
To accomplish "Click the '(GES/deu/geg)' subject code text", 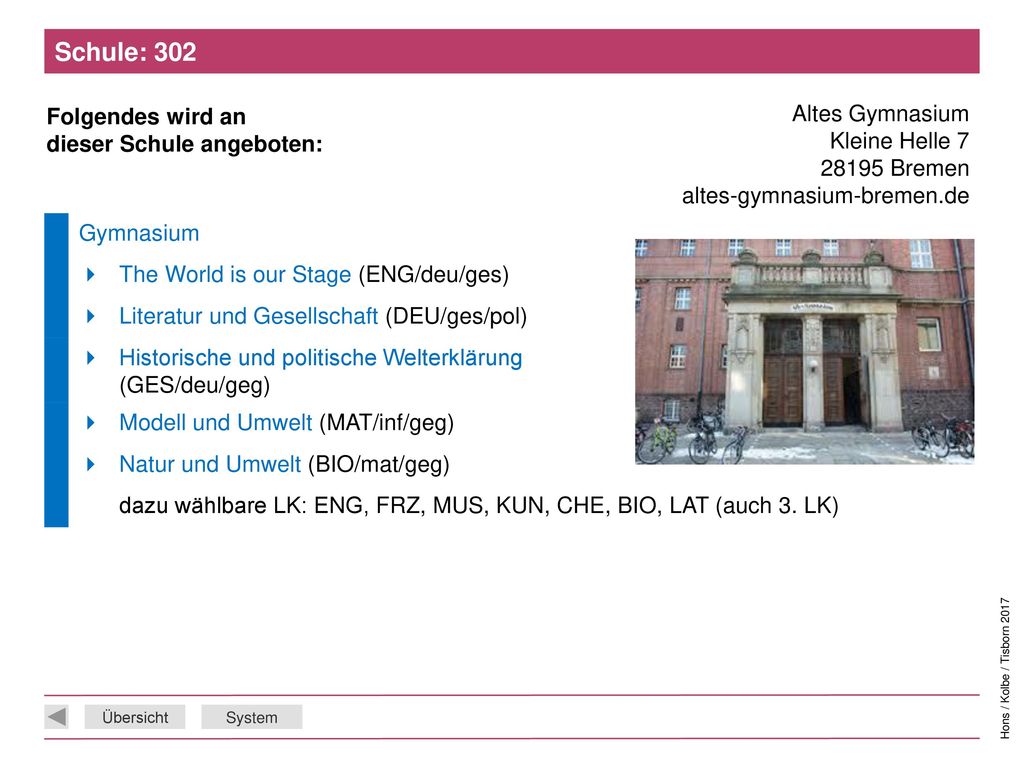I will (195, 385).
